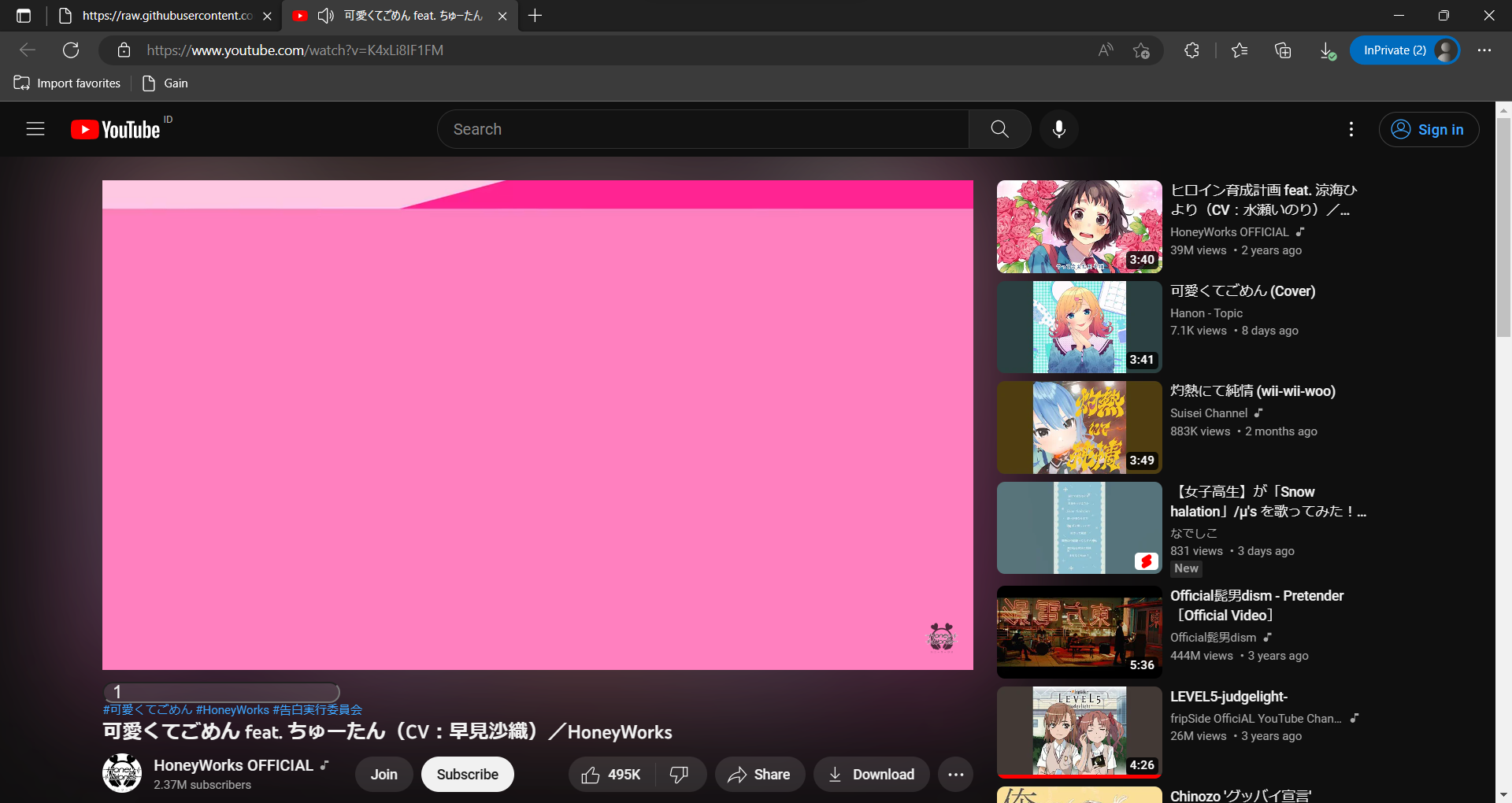Run a search using the magnifier icon
Screen dimensions: 1512x803
click(999, 129)
